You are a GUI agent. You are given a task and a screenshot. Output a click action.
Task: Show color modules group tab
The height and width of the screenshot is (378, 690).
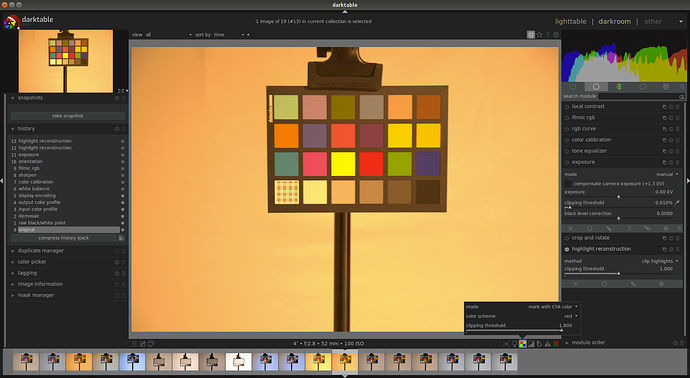[x=619, y=87]
